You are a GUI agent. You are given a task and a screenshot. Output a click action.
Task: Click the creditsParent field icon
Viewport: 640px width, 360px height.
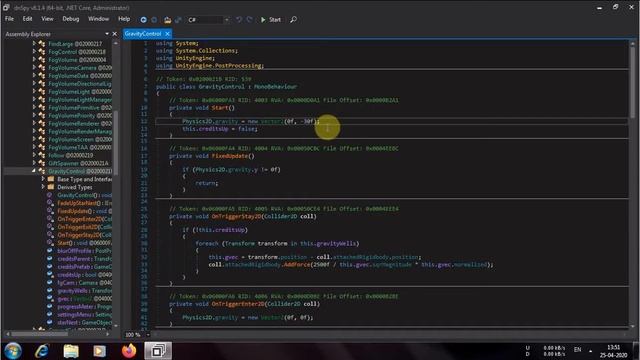(50, 259)
